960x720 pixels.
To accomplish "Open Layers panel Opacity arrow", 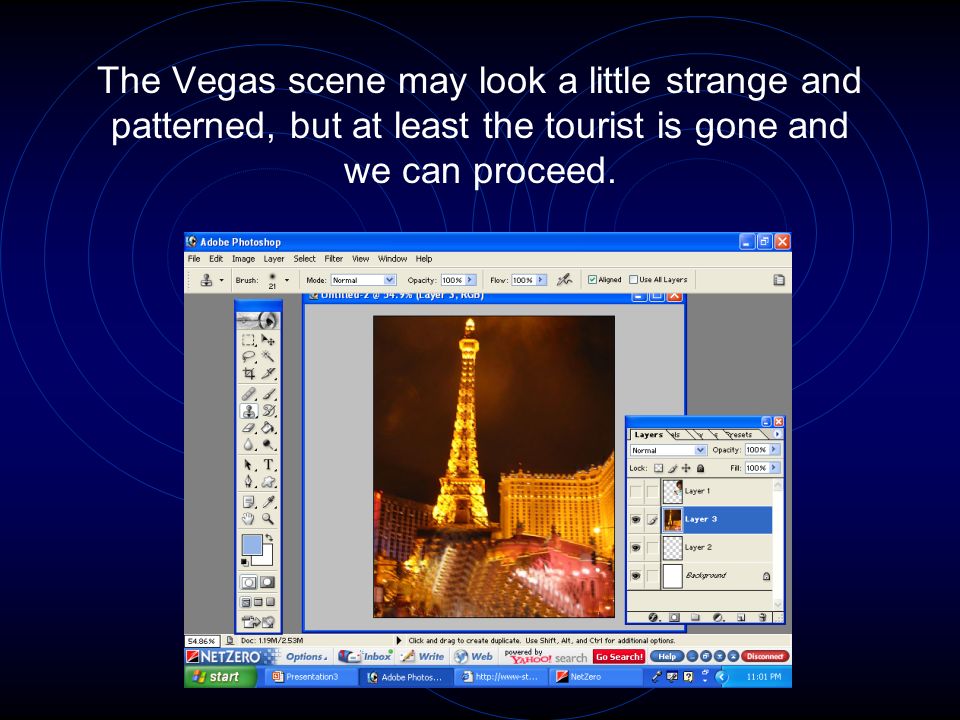I will pyautogui.click(x=774, y=449).
